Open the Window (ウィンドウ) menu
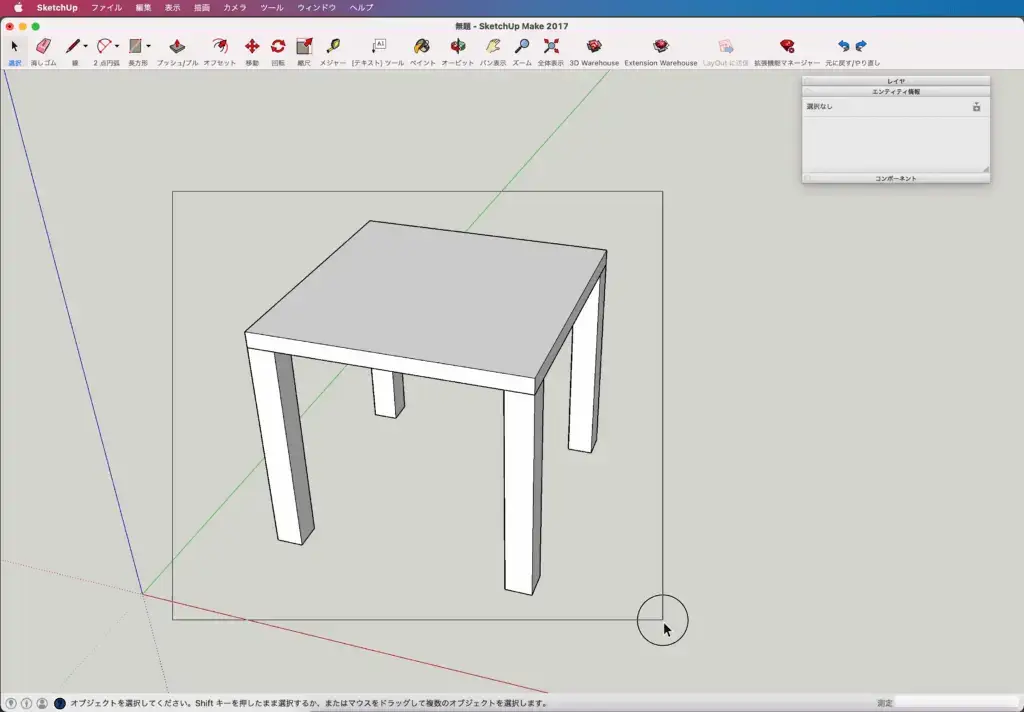This screenshot has width=1024, height=712. (x=316, y=8)
